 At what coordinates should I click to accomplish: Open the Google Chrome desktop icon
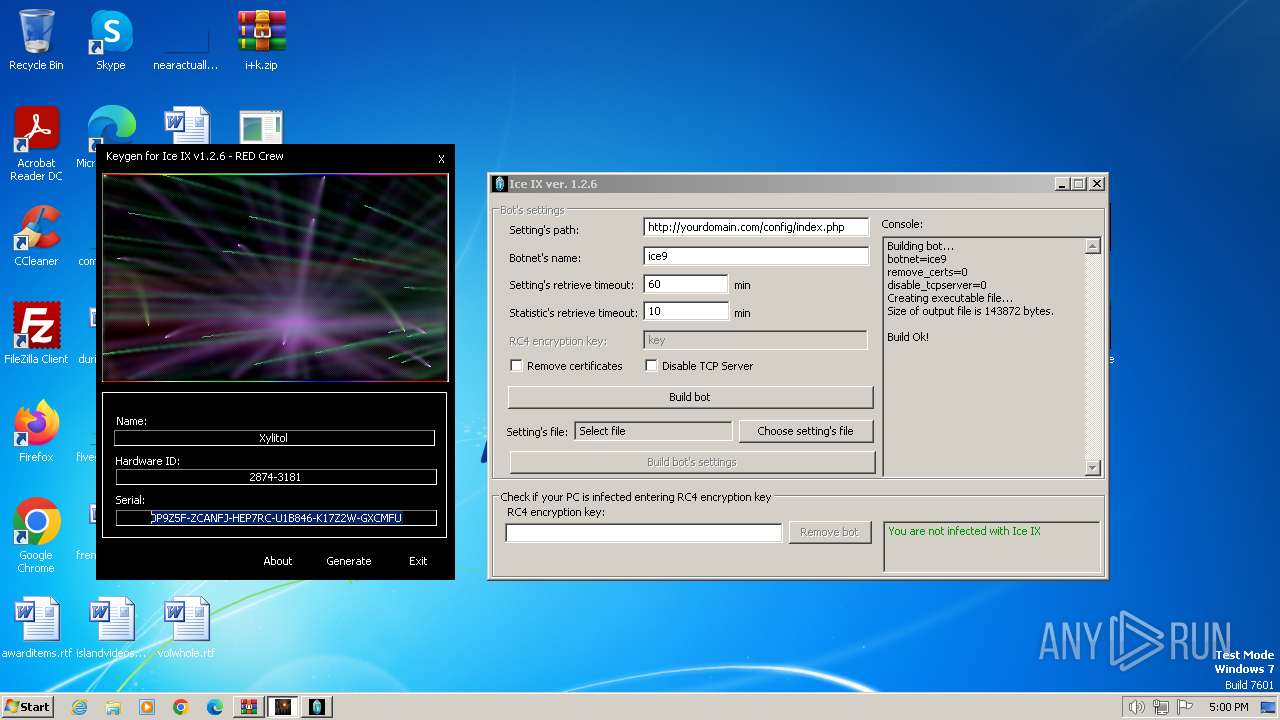point(36,535)
